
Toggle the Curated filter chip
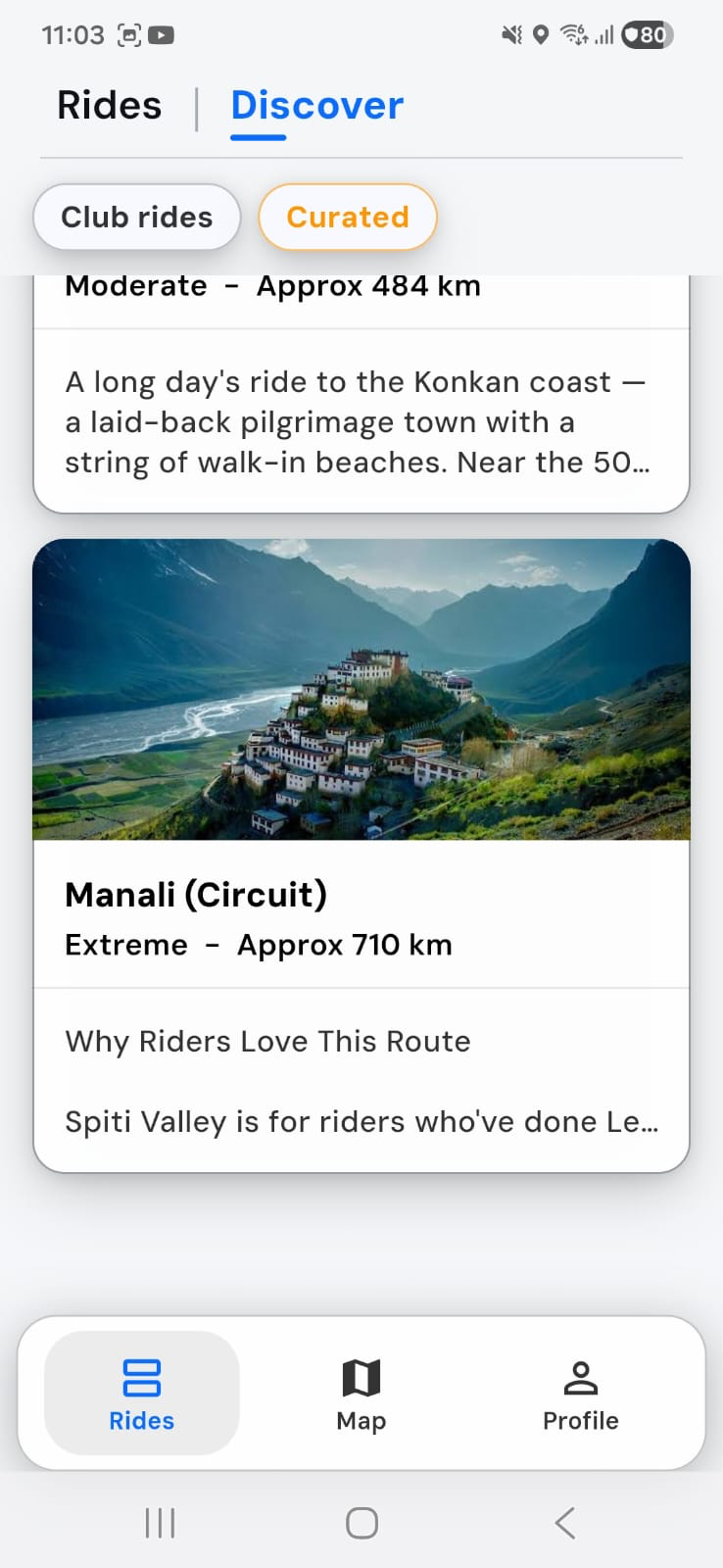pyautogui.click(x=348, y=217)
